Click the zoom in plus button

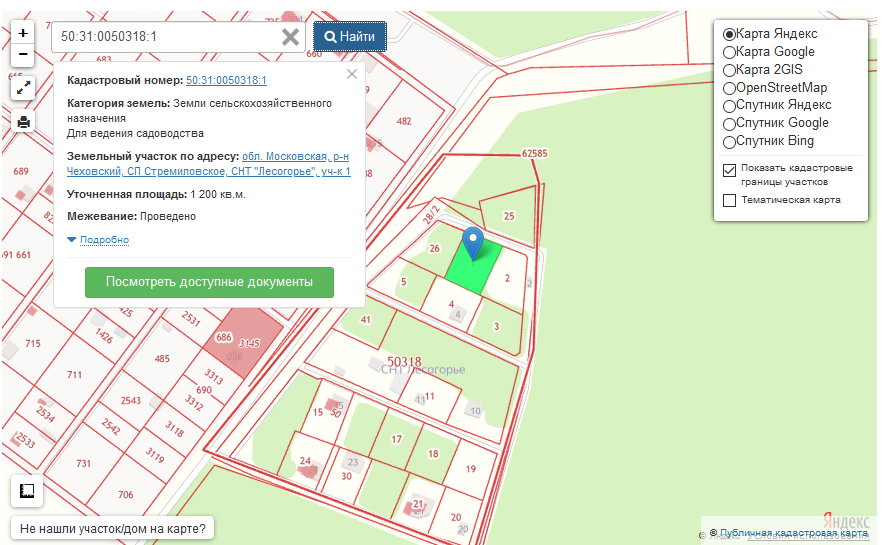pyautogui.click(x=23, y=33)
